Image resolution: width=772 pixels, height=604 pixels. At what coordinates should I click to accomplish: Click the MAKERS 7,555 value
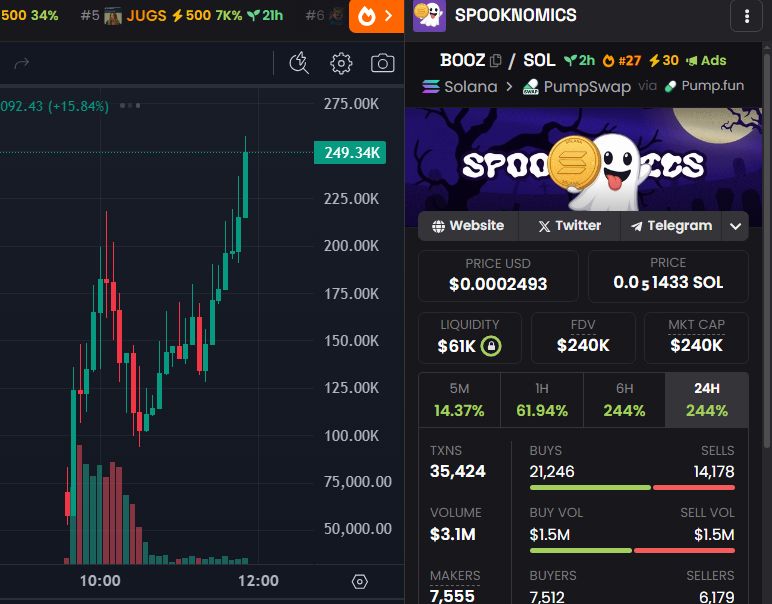[452, 596]
